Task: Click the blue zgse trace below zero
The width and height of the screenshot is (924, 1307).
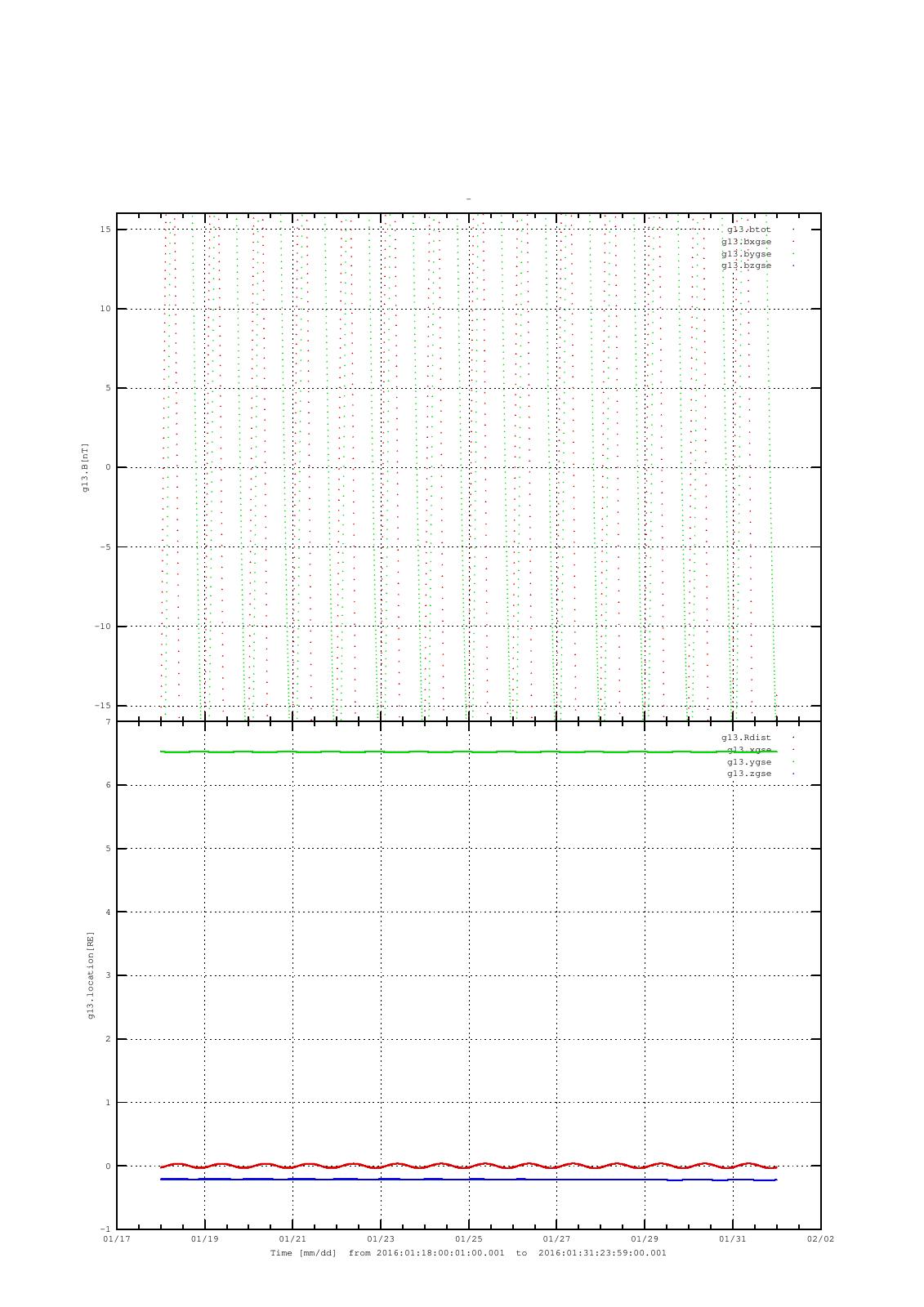Action: click(x=468, y=1180)
